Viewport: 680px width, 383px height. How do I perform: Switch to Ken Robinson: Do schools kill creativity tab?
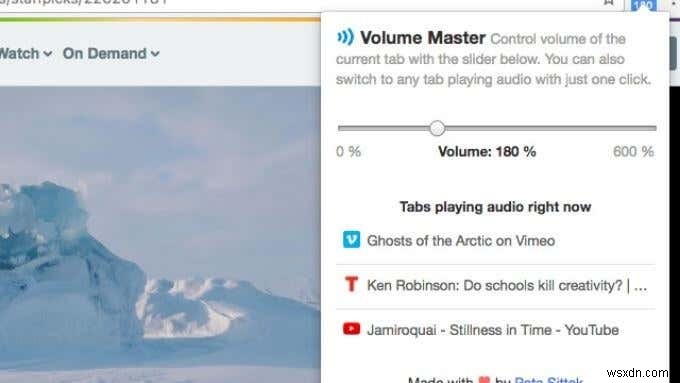click(x=496, y=286)
